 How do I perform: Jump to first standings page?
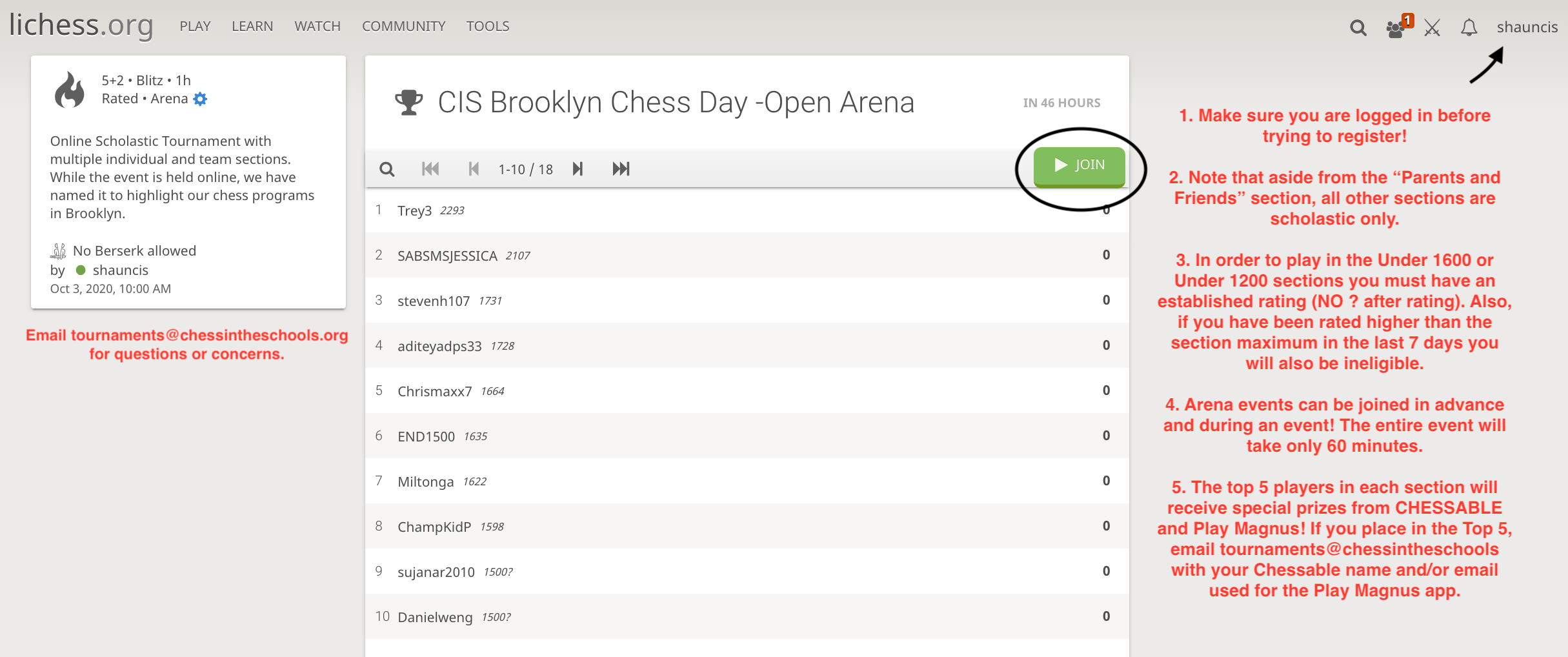coord(430,169)
